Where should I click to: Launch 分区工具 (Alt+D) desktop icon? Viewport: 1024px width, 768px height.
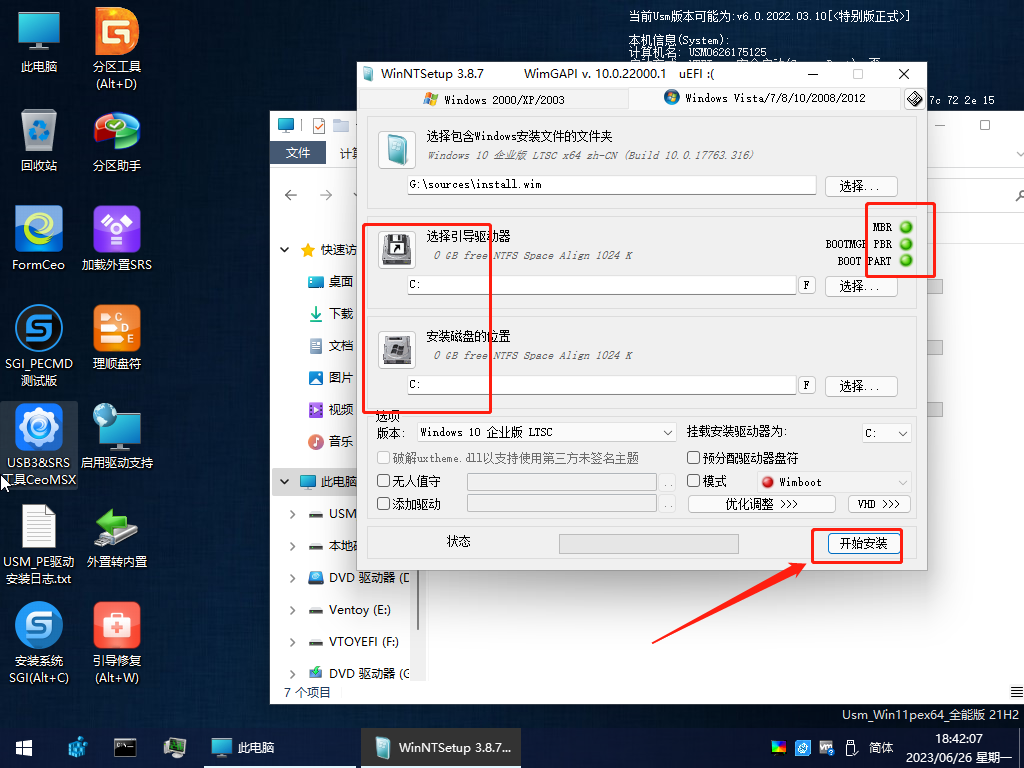coord(117,49)
